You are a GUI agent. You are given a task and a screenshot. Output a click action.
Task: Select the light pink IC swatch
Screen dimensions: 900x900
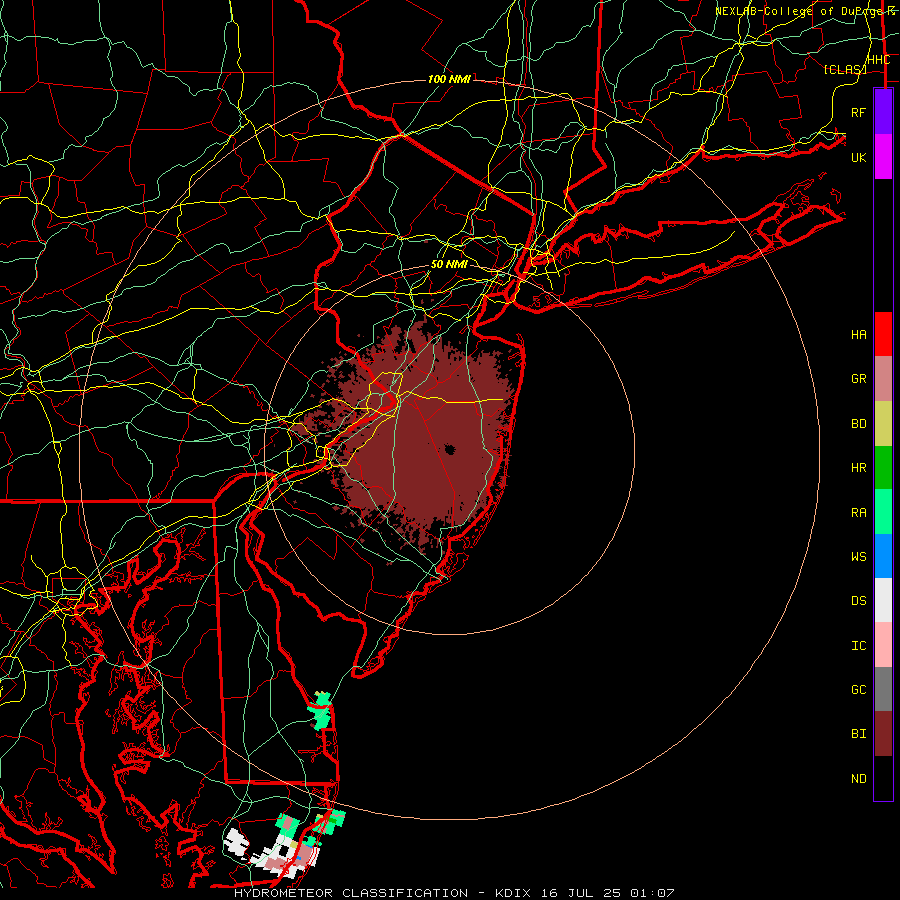pyautogui.click(x=883, y=645)
